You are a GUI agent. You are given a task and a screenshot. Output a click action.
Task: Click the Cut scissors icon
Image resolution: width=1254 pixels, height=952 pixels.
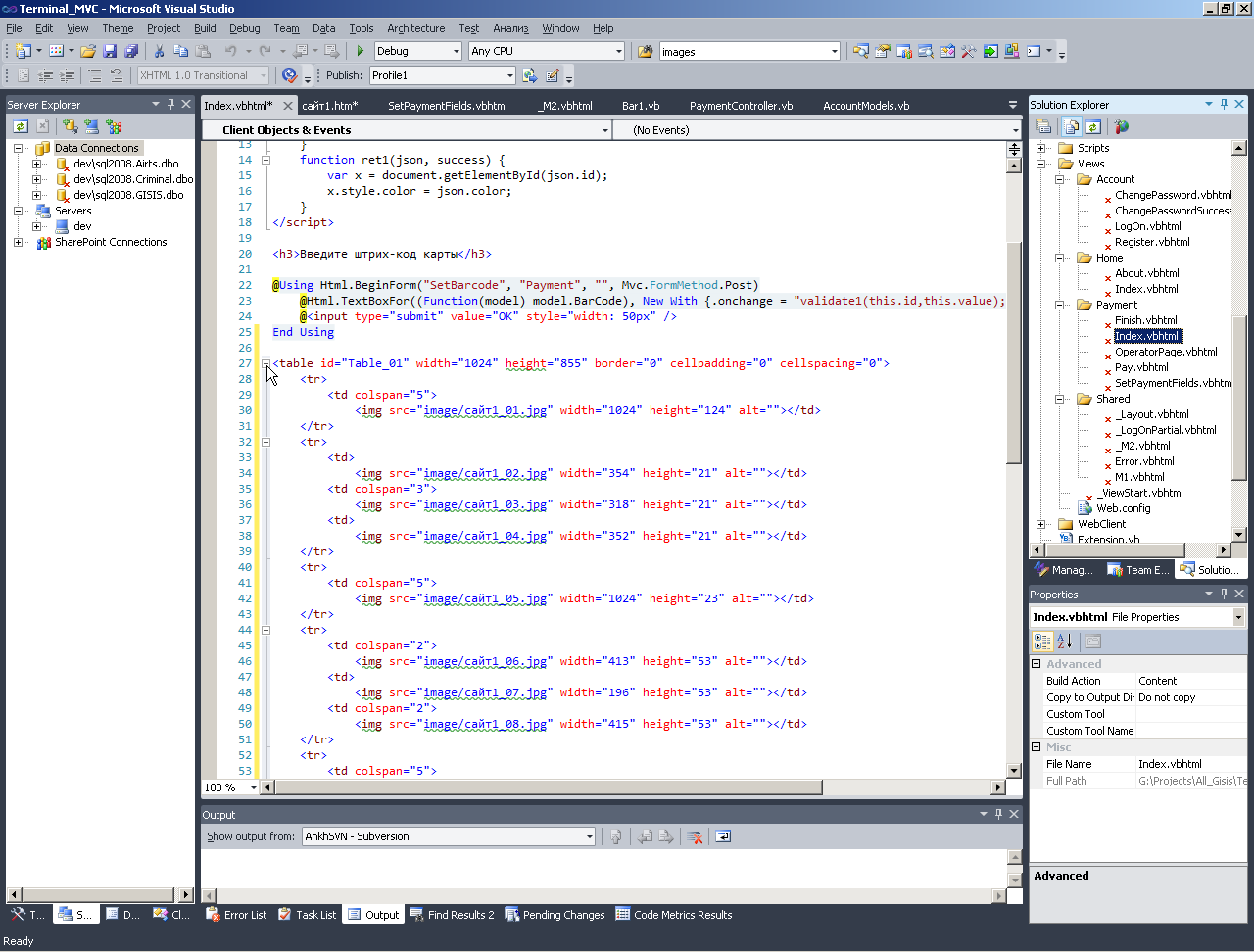point(159,51)
